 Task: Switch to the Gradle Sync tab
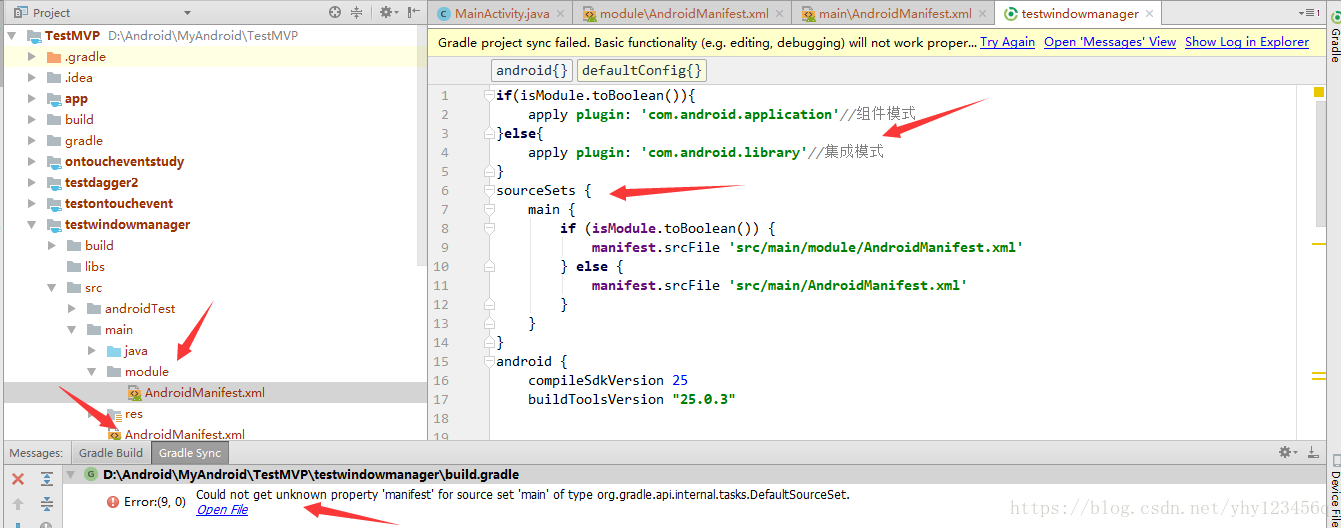(x=190, y=453)
